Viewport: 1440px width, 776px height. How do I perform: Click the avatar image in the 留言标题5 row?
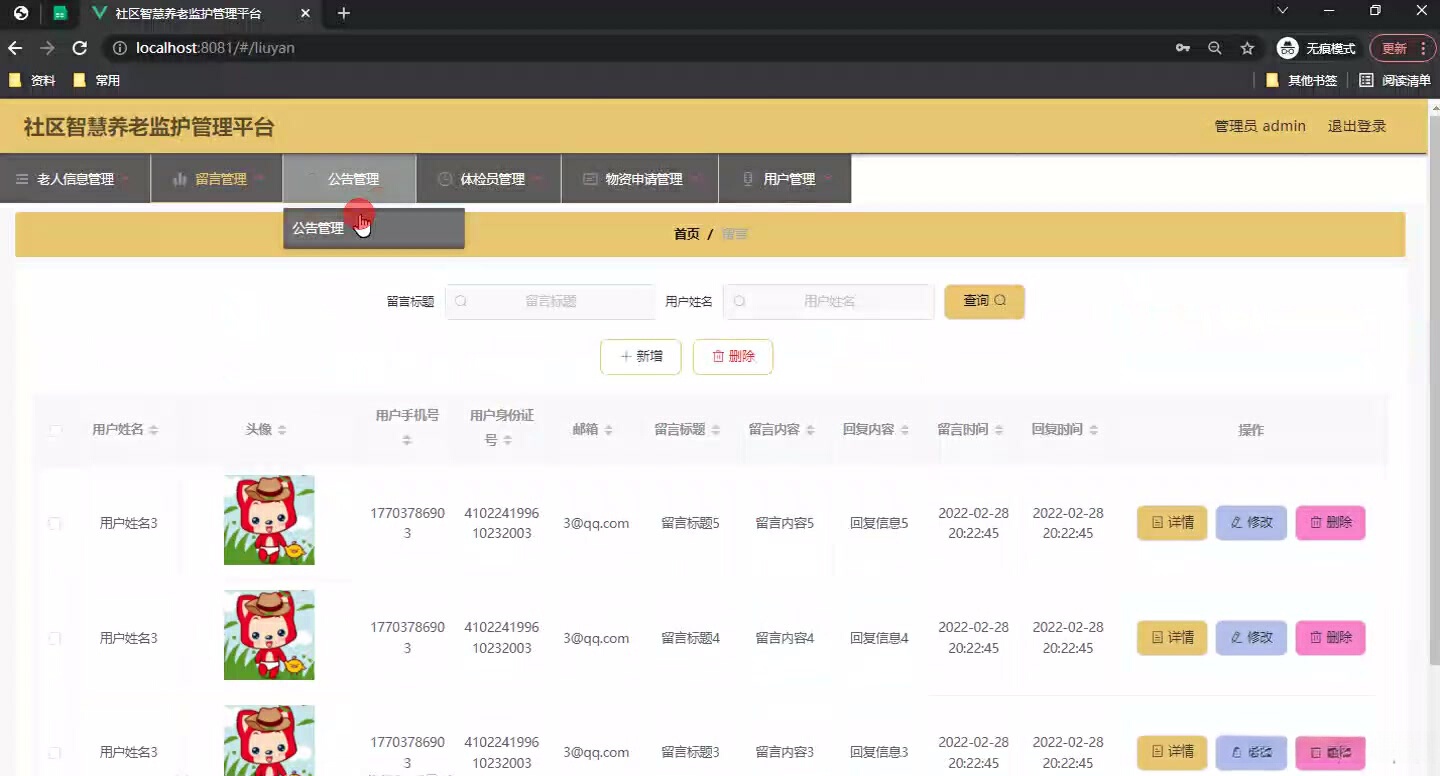pos(269,520)
